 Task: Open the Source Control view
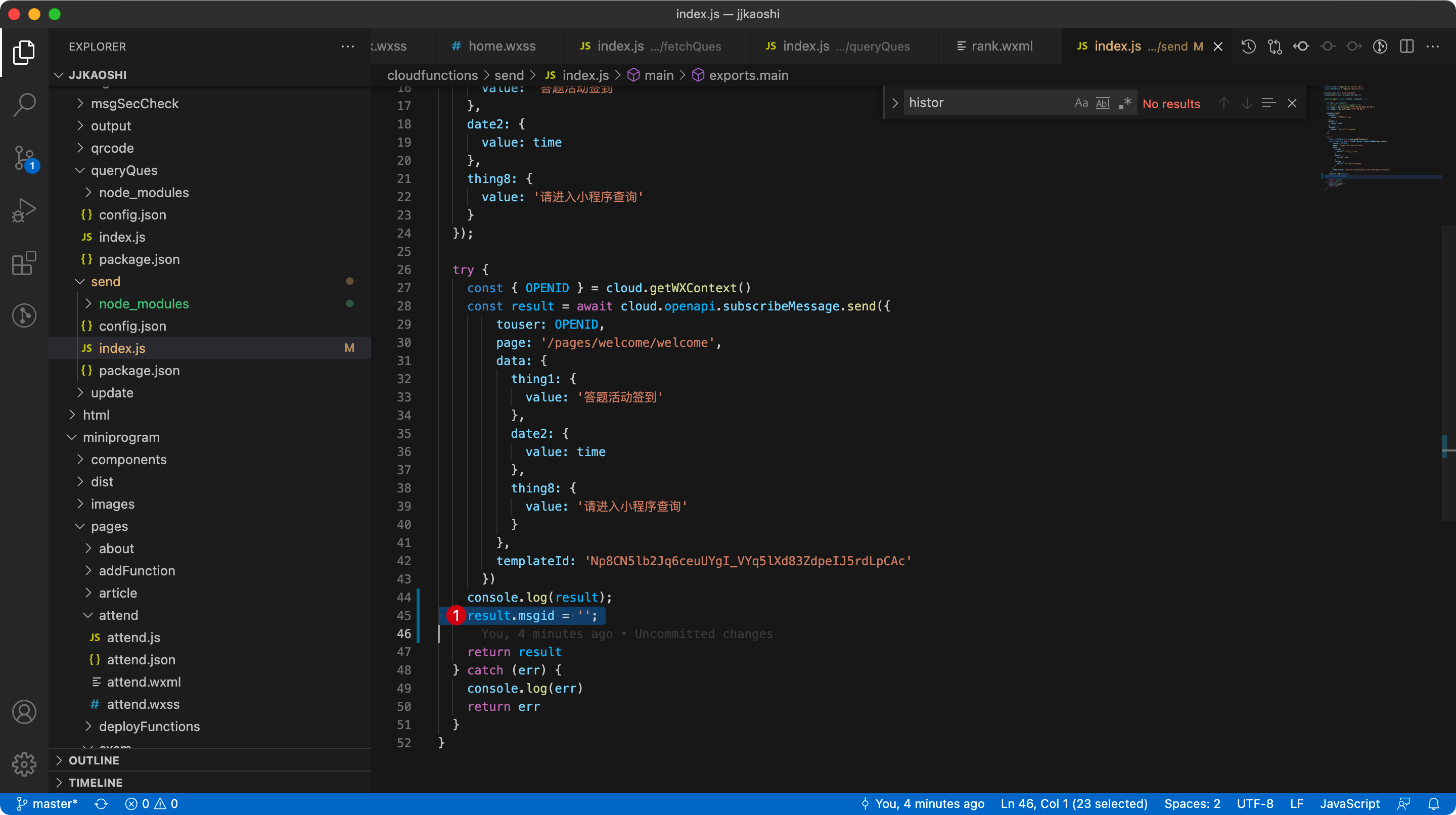click(24, 157)
